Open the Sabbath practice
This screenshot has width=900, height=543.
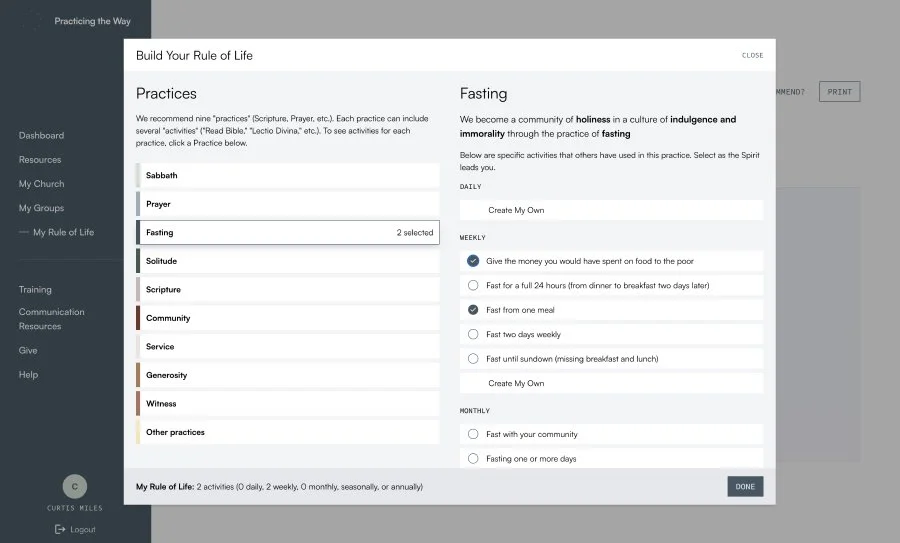[x=288, y=175]
